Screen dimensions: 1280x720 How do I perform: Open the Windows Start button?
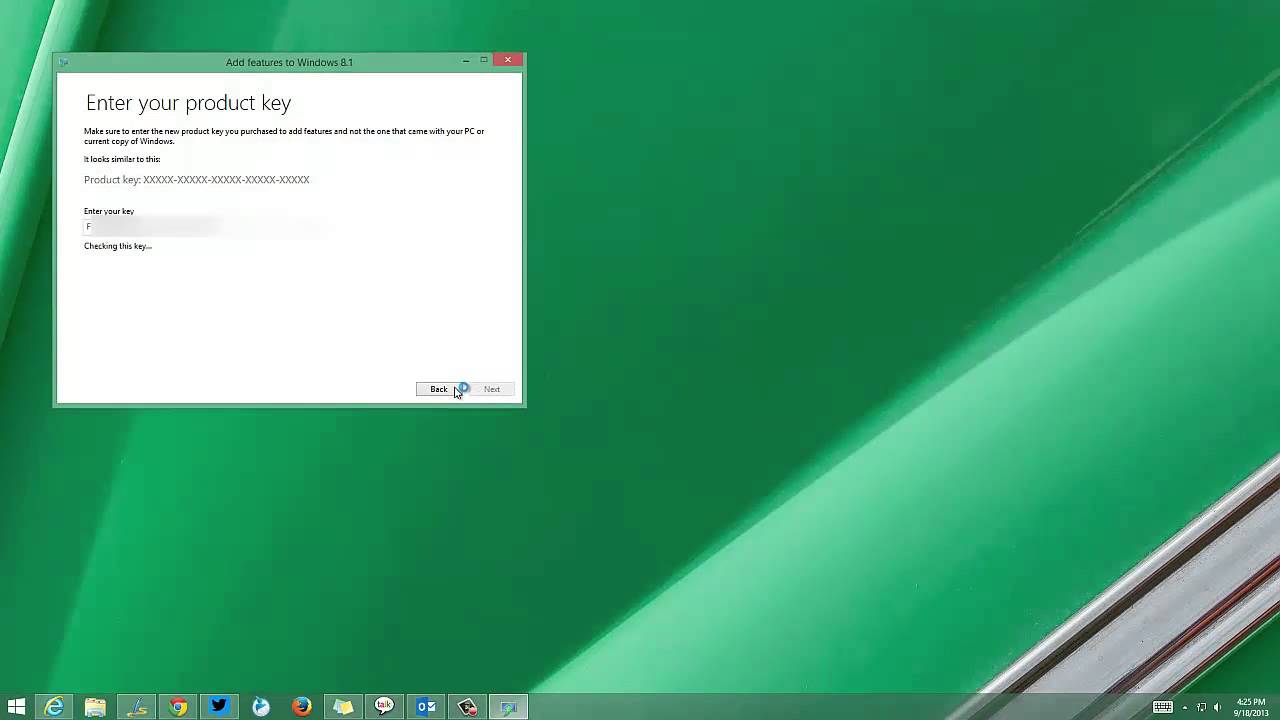pyautogui.click(x=16, y=707)
